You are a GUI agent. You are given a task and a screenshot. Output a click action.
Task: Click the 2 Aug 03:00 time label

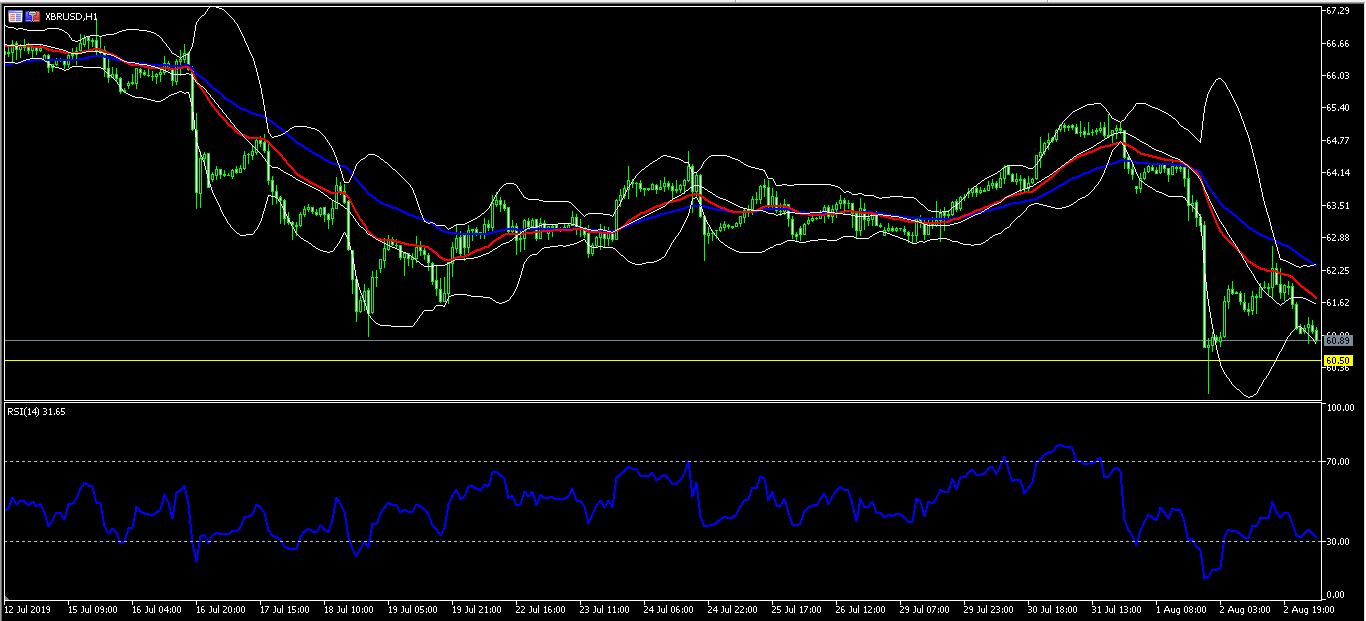(1244, 608)
